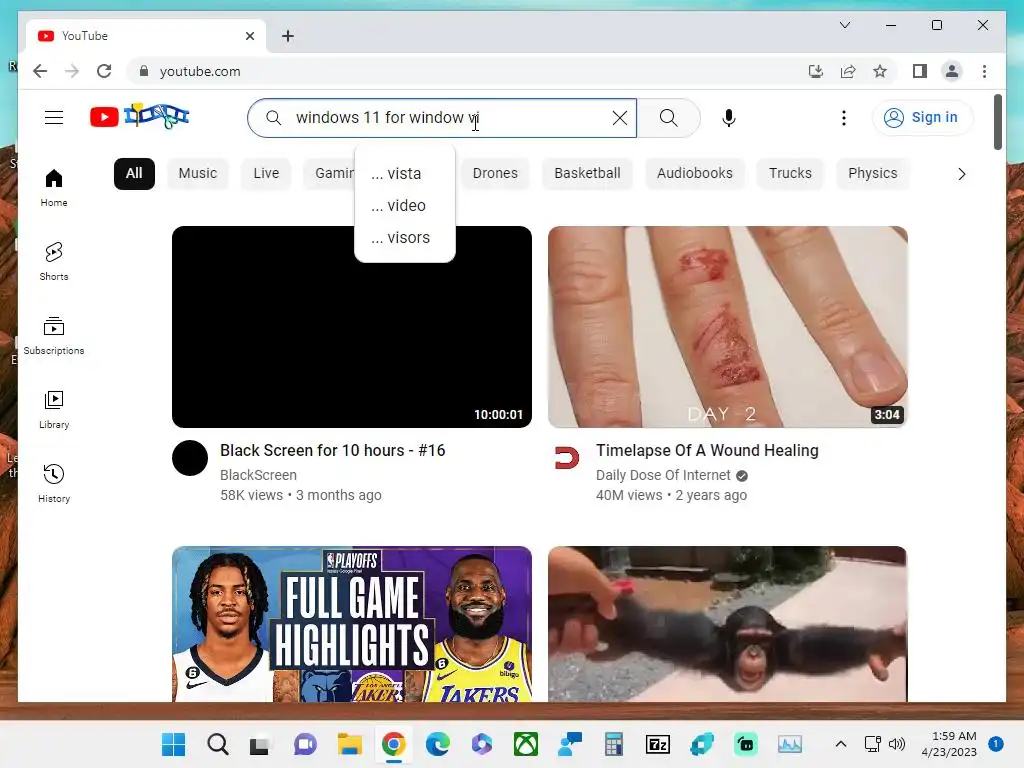Select the Basketball category chip

tap(587, 173)
